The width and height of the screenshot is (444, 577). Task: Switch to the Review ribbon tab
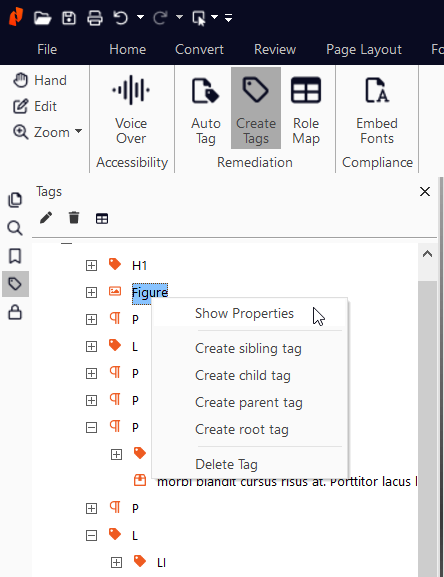tap(275, 49)
